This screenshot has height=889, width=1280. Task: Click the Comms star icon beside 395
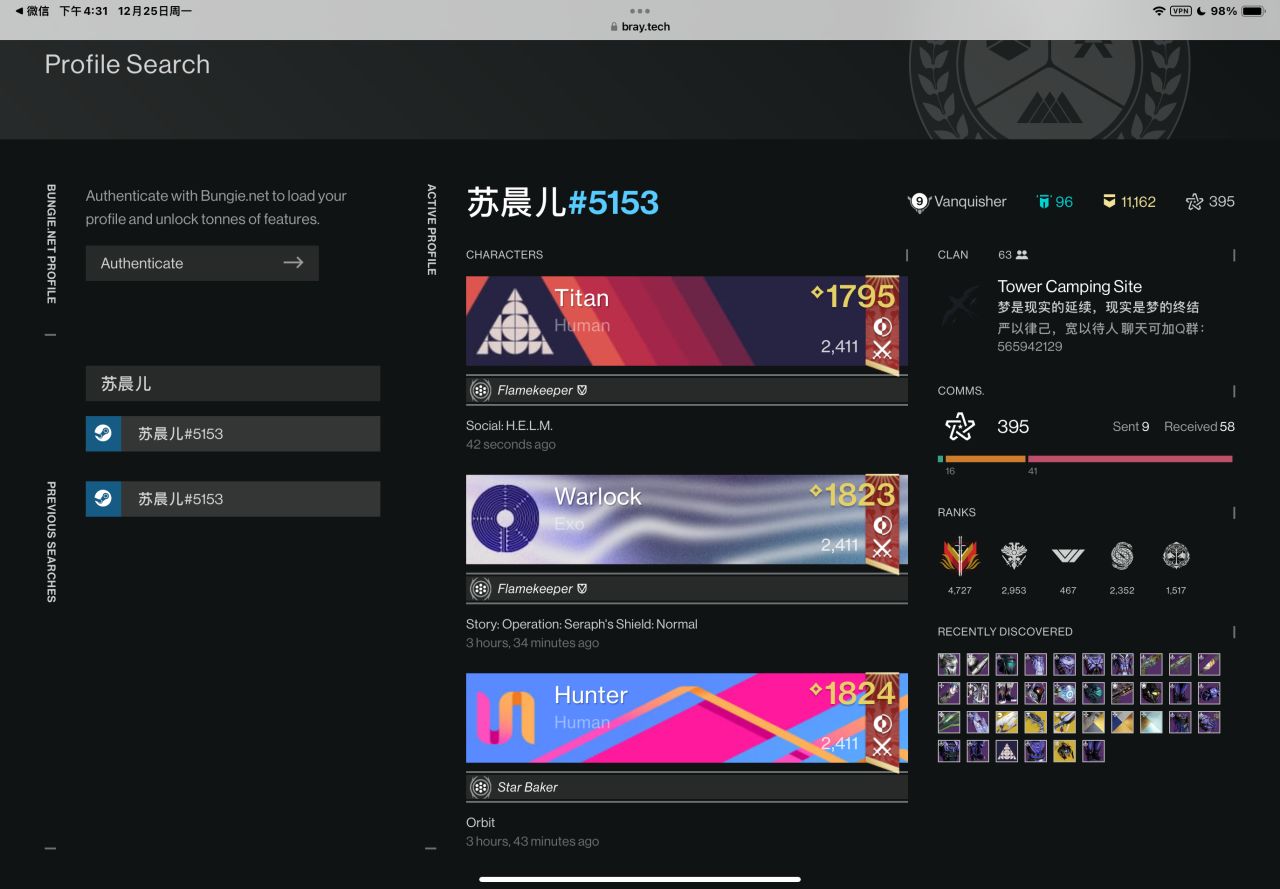pyautogui.click(x=960, y=427)
